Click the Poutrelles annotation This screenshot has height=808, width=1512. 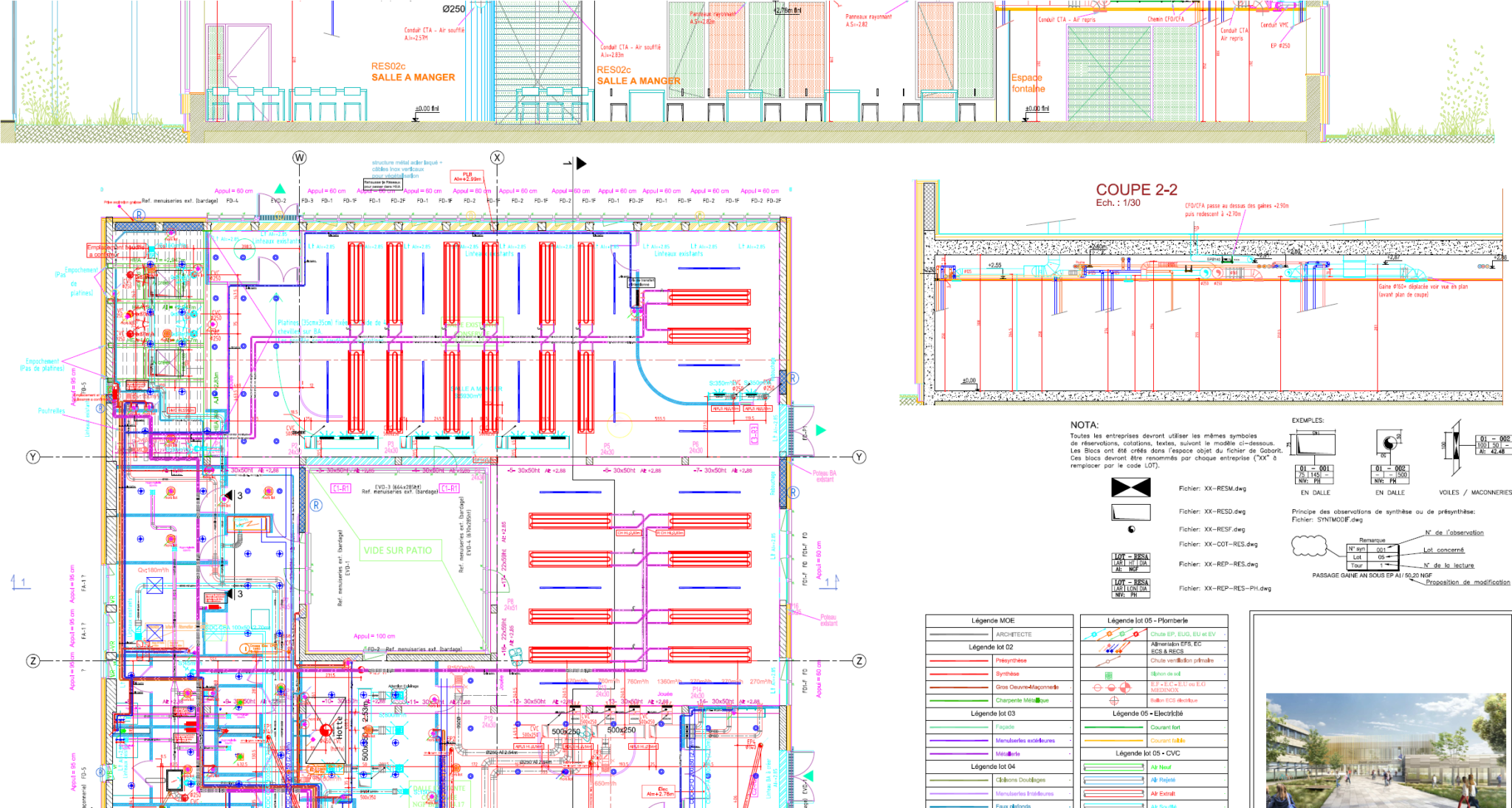(51, 411)
